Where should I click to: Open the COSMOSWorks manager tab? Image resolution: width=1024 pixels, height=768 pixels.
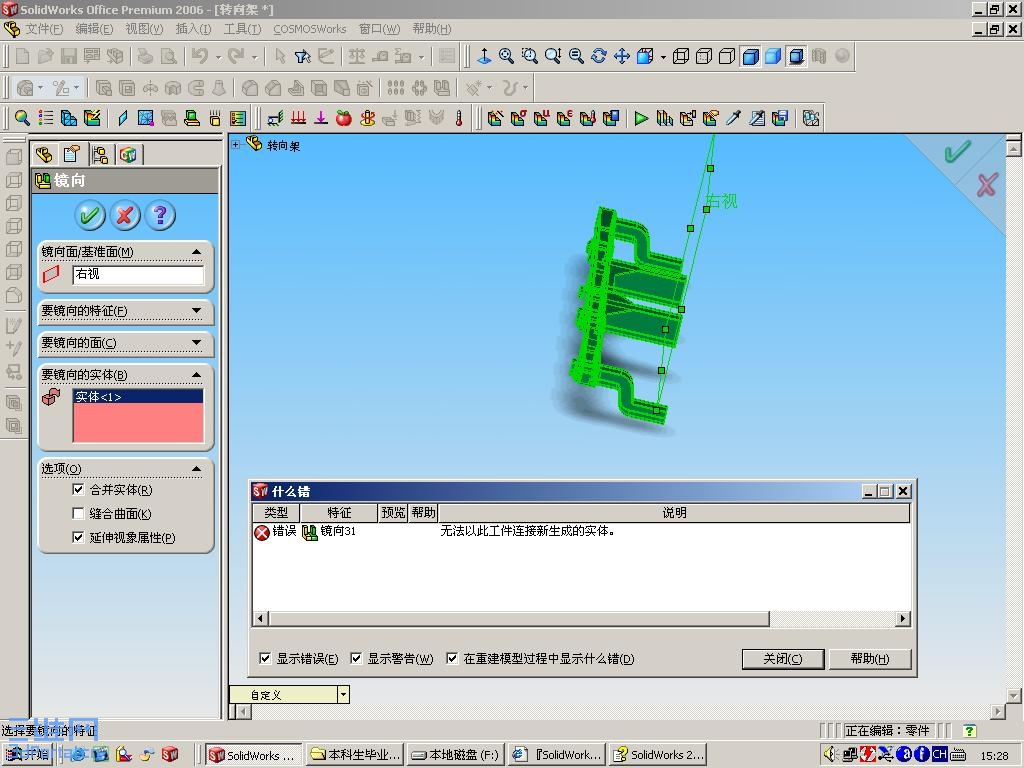[x=128, y=155]
